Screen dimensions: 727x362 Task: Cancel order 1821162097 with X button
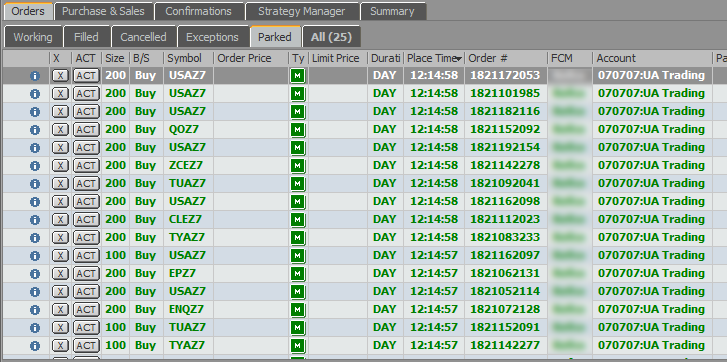[x=60, y=256]
